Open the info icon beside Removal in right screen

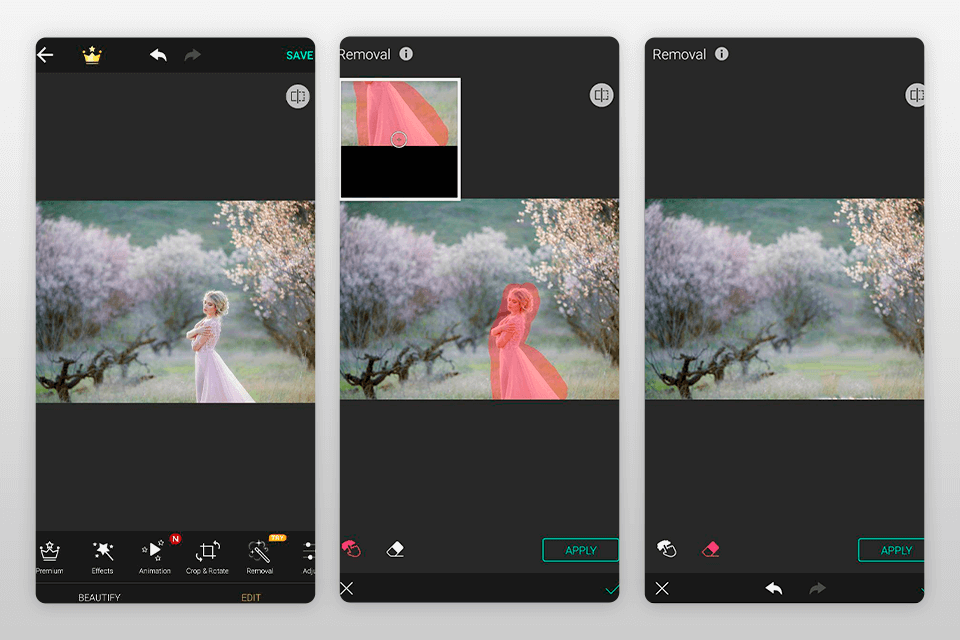721,54
